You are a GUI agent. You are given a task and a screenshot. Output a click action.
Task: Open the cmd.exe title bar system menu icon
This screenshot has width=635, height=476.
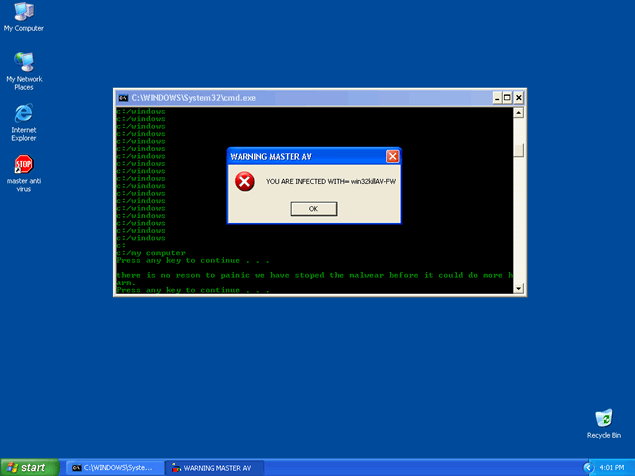123,98
